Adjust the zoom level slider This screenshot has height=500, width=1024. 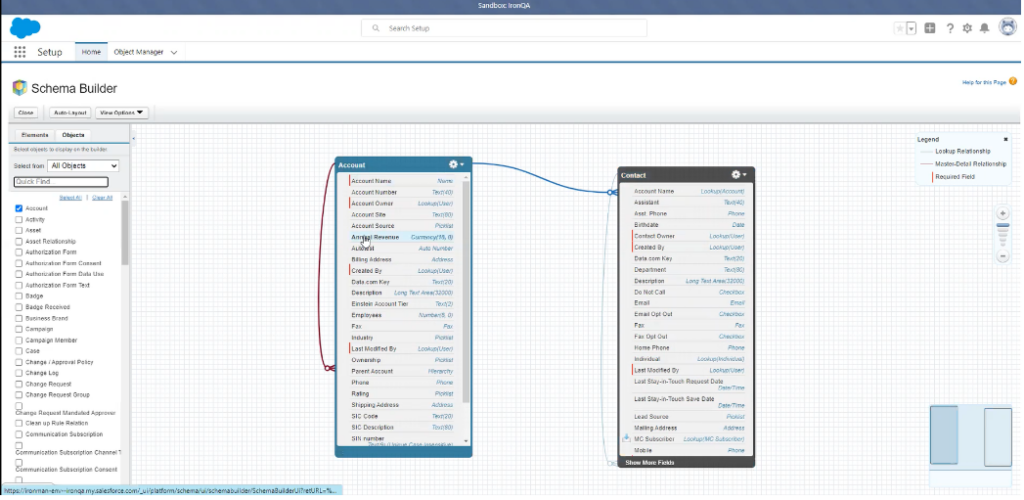coord(1002,235)
